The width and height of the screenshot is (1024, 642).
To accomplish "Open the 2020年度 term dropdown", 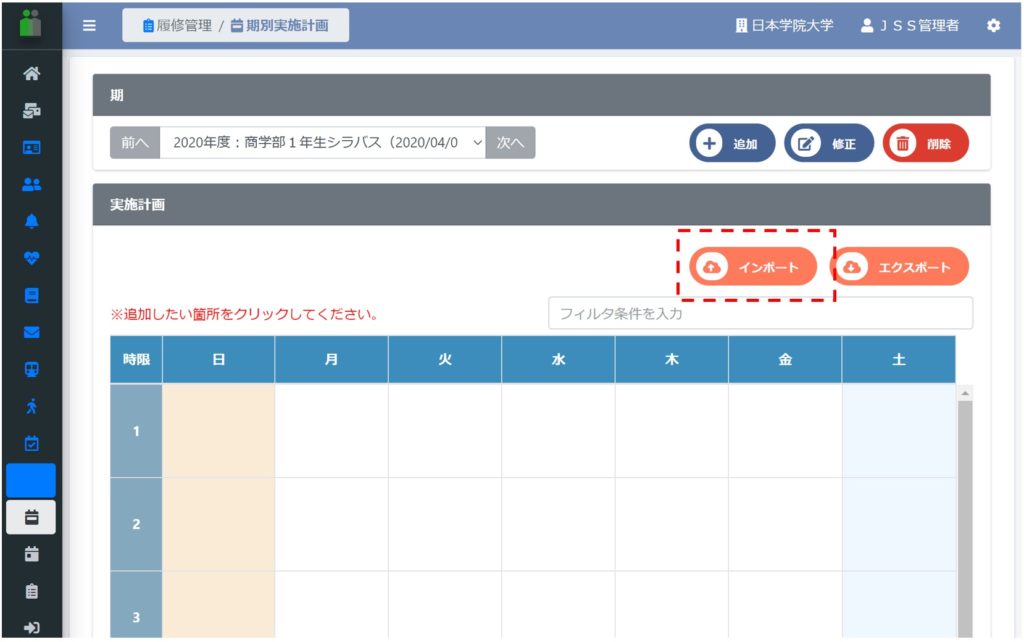I will pos(323,142).
